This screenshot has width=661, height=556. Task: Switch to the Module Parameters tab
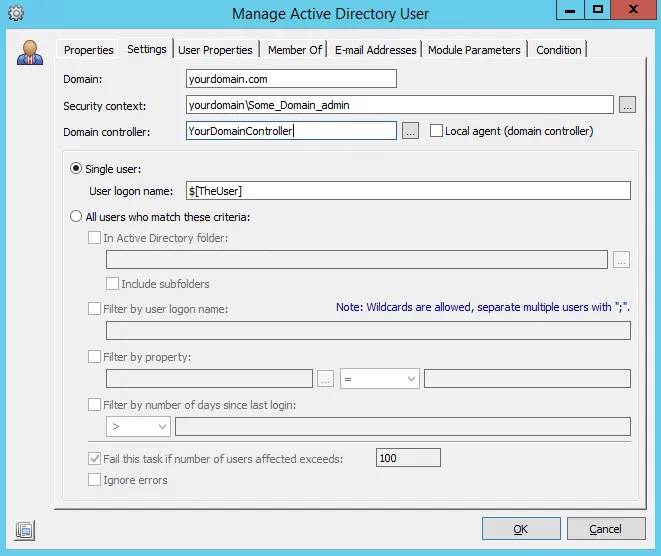coord(475,50)
